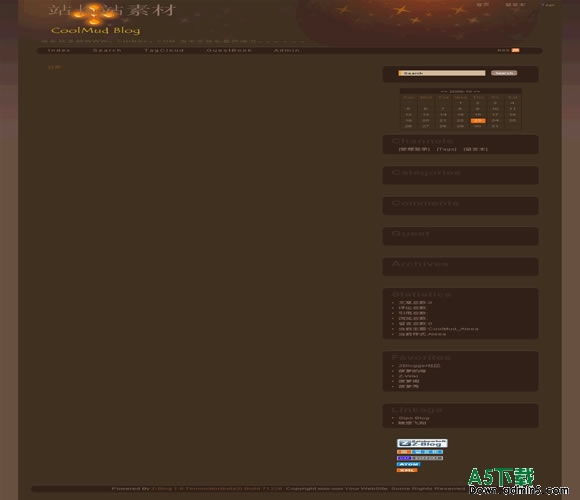Open the TagCloud menu item

164,50
